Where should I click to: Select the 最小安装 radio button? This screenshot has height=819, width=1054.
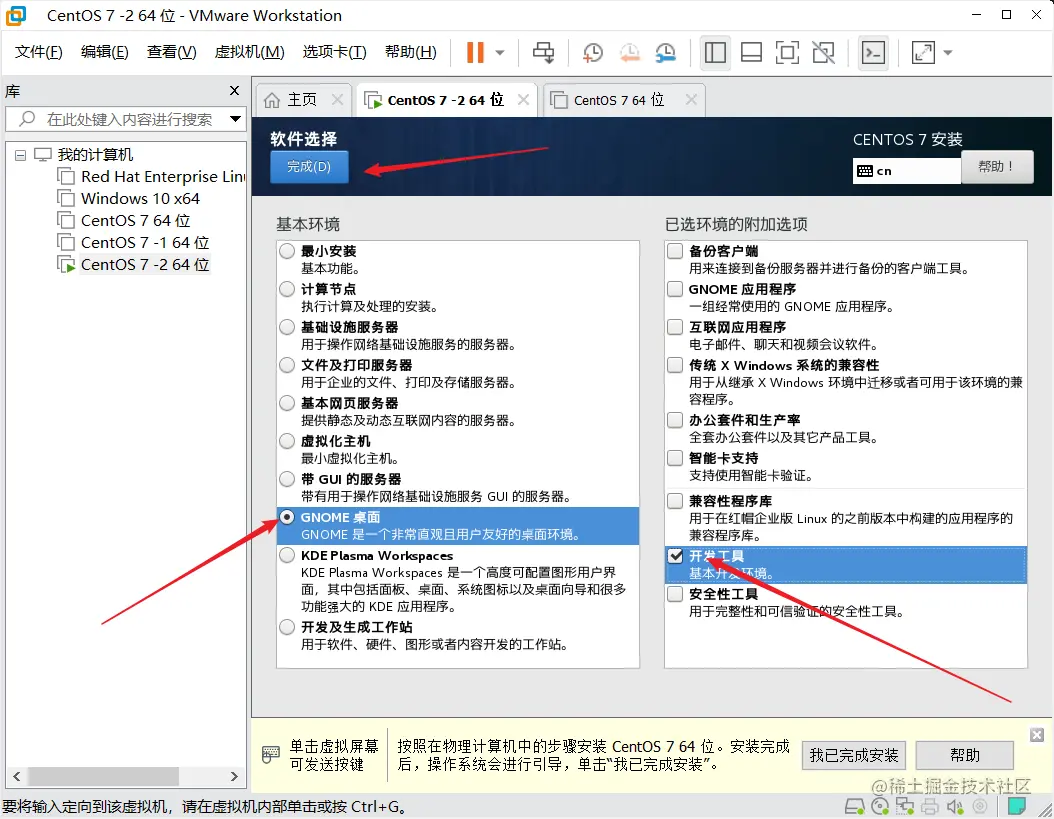287,251
